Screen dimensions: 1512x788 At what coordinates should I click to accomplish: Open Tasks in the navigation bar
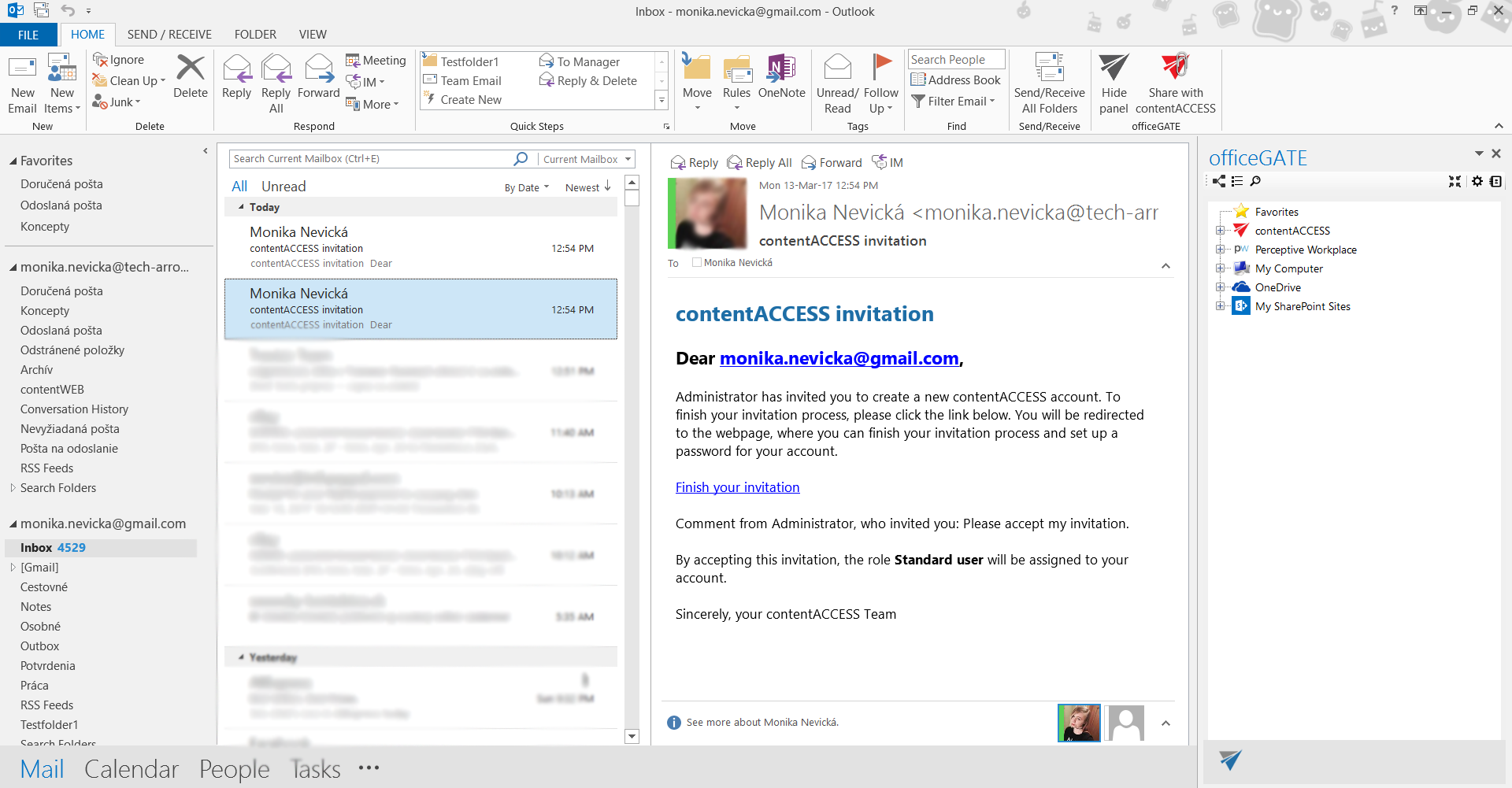pyautogui.click(x=315, y=769)
